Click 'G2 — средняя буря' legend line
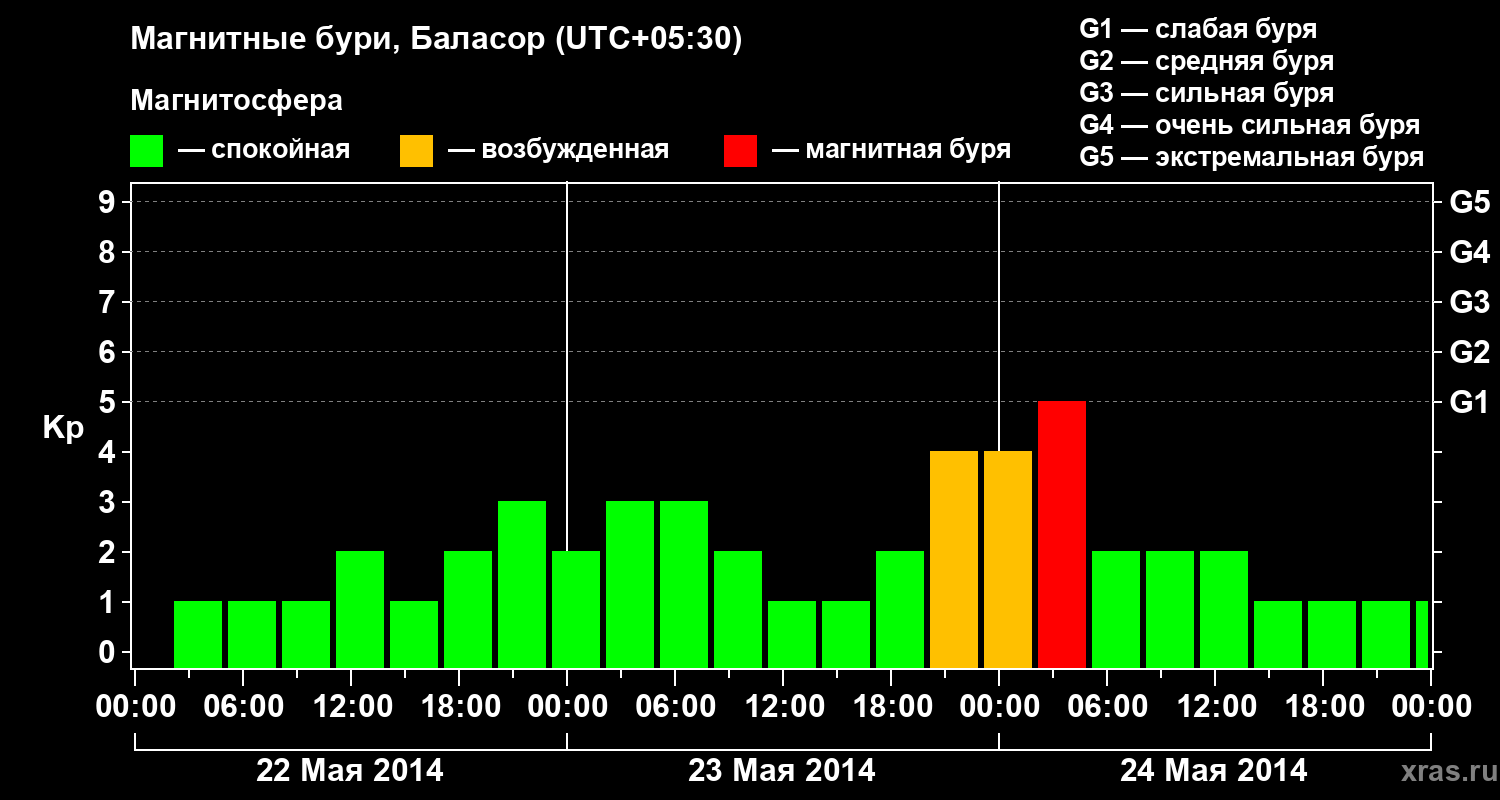 click(x=1206, y=61)
